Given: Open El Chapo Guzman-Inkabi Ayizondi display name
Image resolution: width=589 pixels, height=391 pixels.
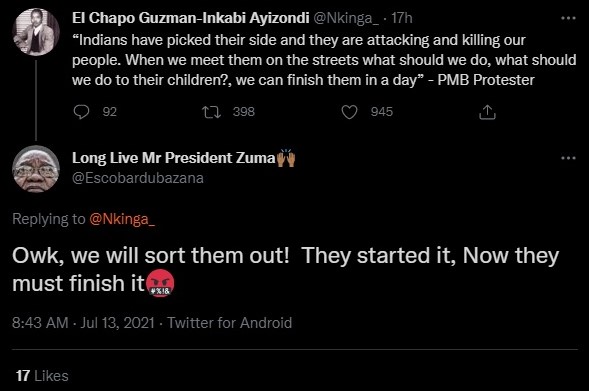Looking at the screenshot, I should (190, 18).
